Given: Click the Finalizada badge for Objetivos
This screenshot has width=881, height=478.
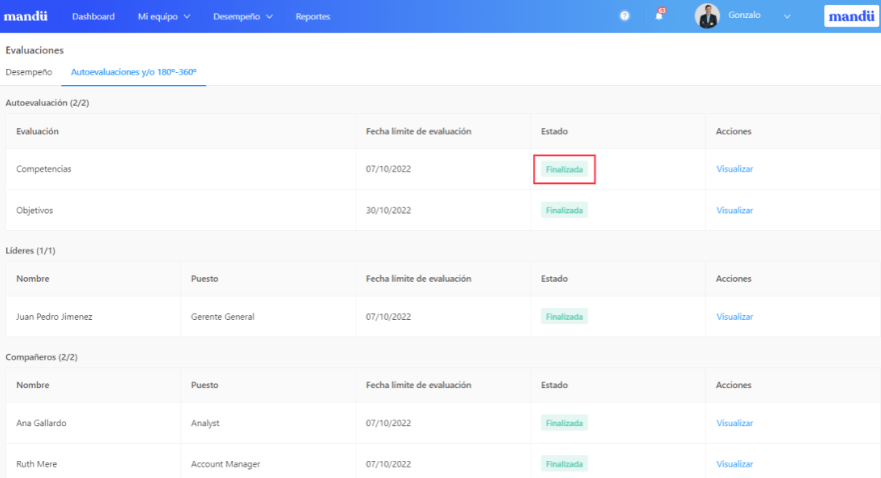Looking at the screenshot, I should click(x=564, y=210).
